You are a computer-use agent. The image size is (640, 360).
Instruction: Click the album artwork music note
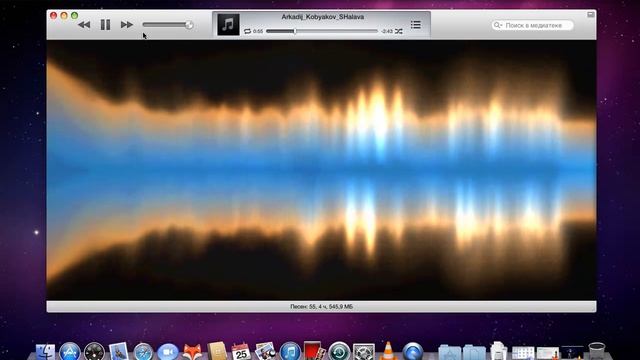tap(228, 24)
